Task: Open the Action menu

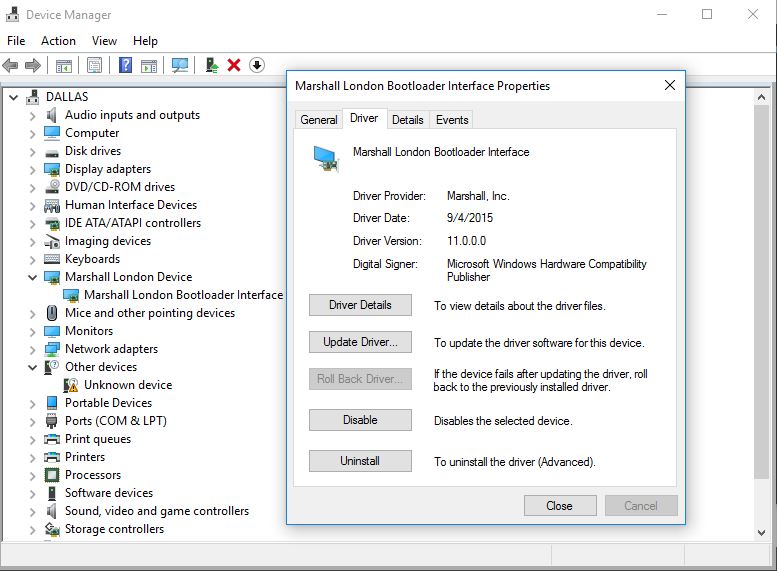Action: pyautogui.click(x=58, y=41)
